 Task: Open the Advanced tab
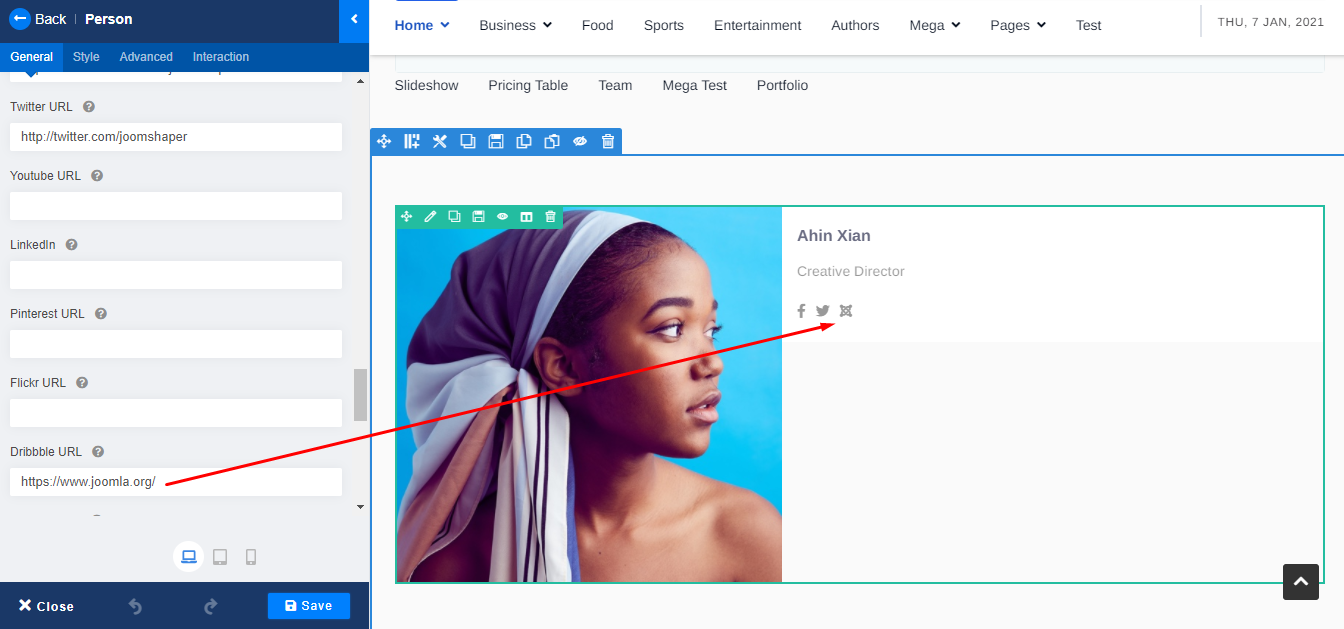pyautogui.click(x=146, y=57)
